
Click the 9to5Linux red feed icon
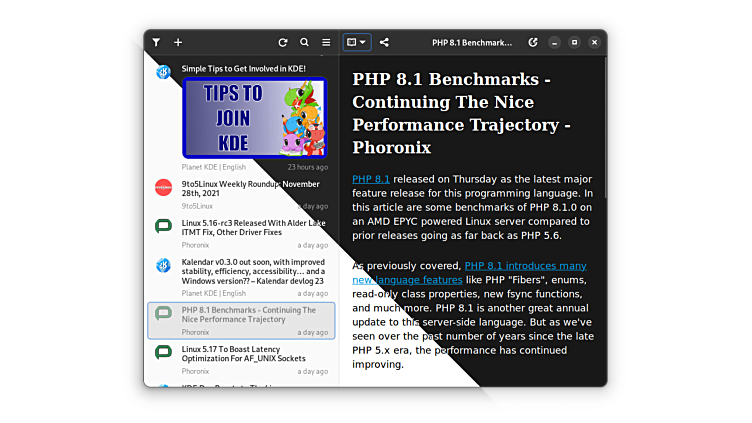[x=163, y=187]
